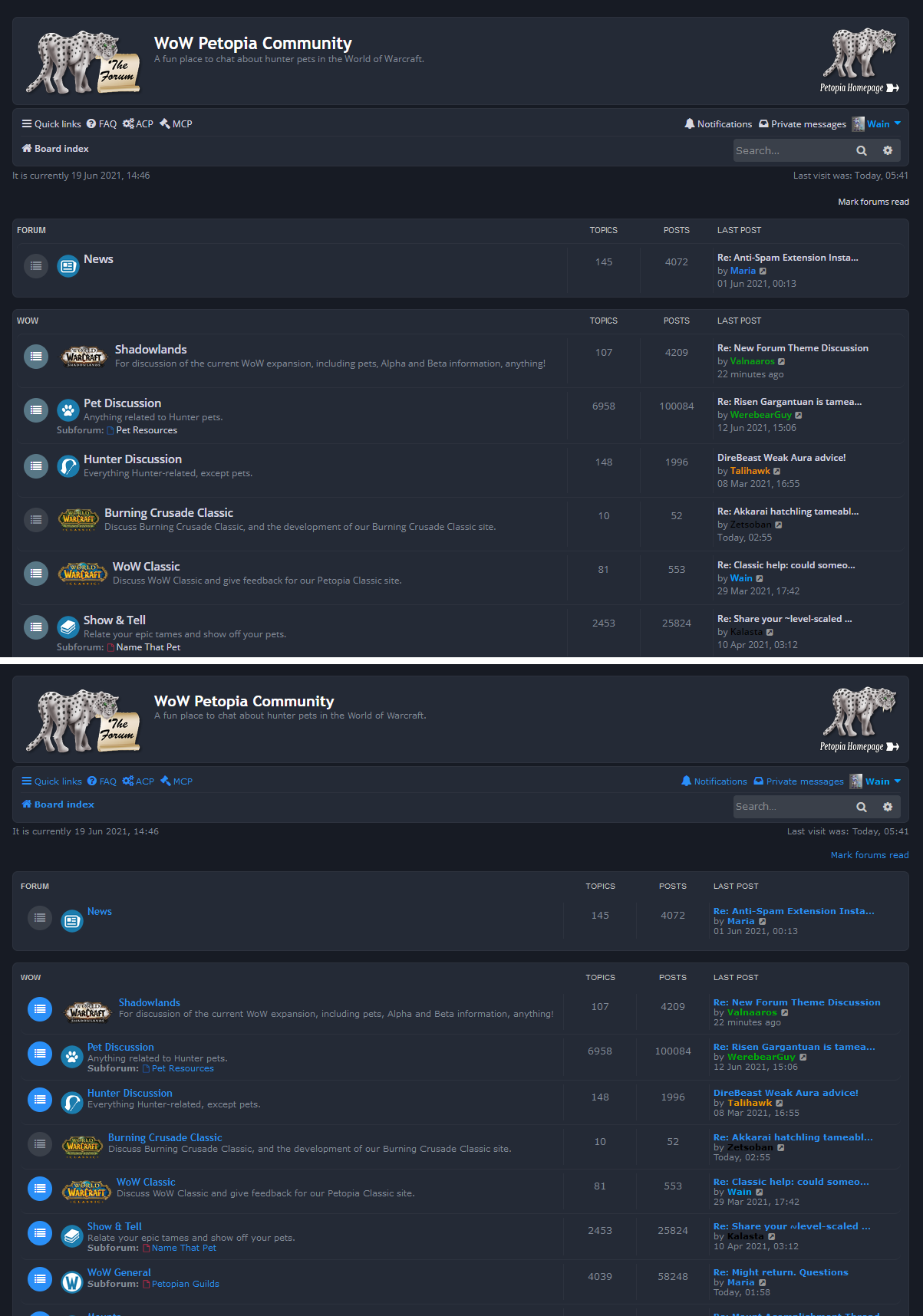Click WoW Classic logo in lower page
The width and height of the screenshot is (923, 1316).
(x=87, y=1190)
